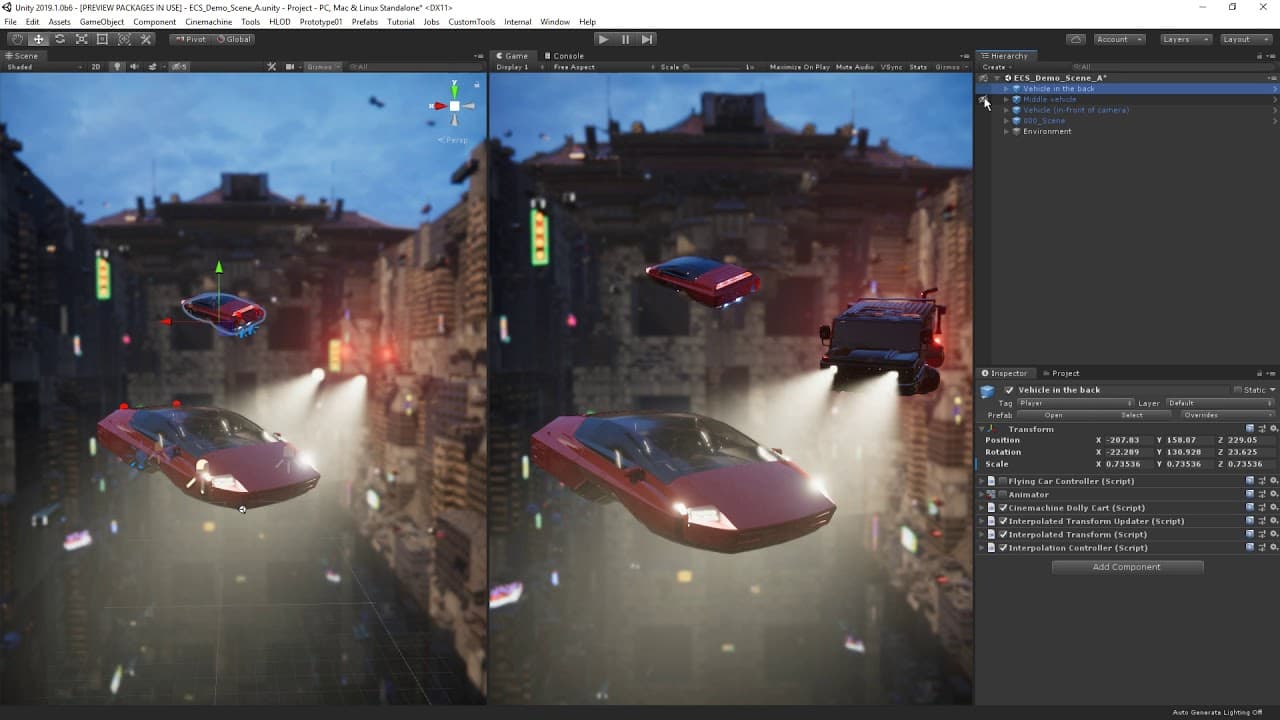Toggle scene visibility eye in Hierarchy header

(x=983, y=78)
